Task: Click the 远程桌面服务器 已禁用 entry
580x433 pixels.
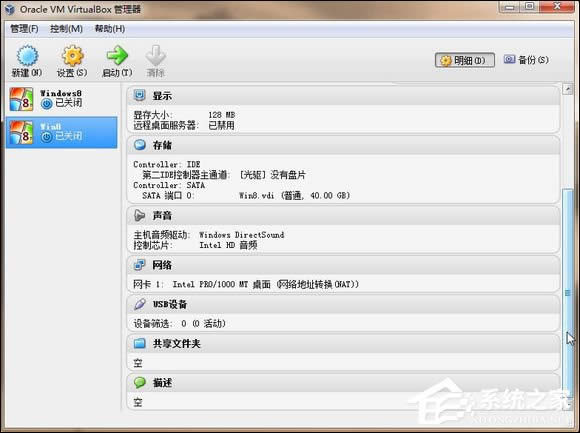Action: pyautogui.click(x=184, y=125)
